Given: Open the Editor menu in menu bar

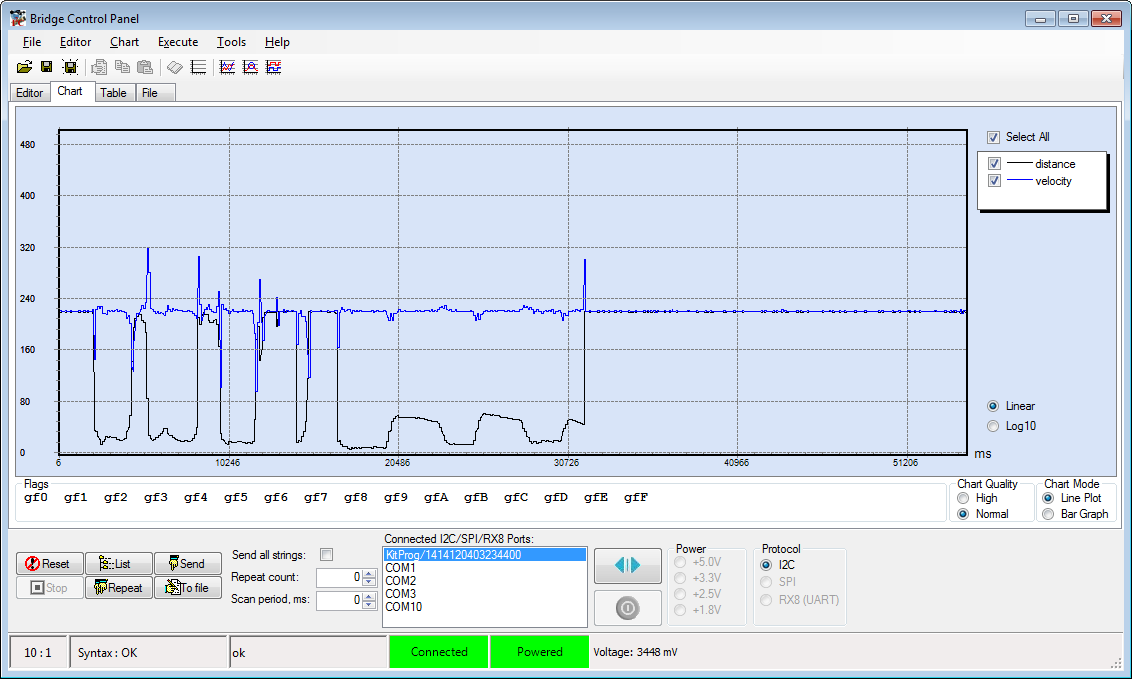Looking at the screenshot, I should (x=75, y=42).
